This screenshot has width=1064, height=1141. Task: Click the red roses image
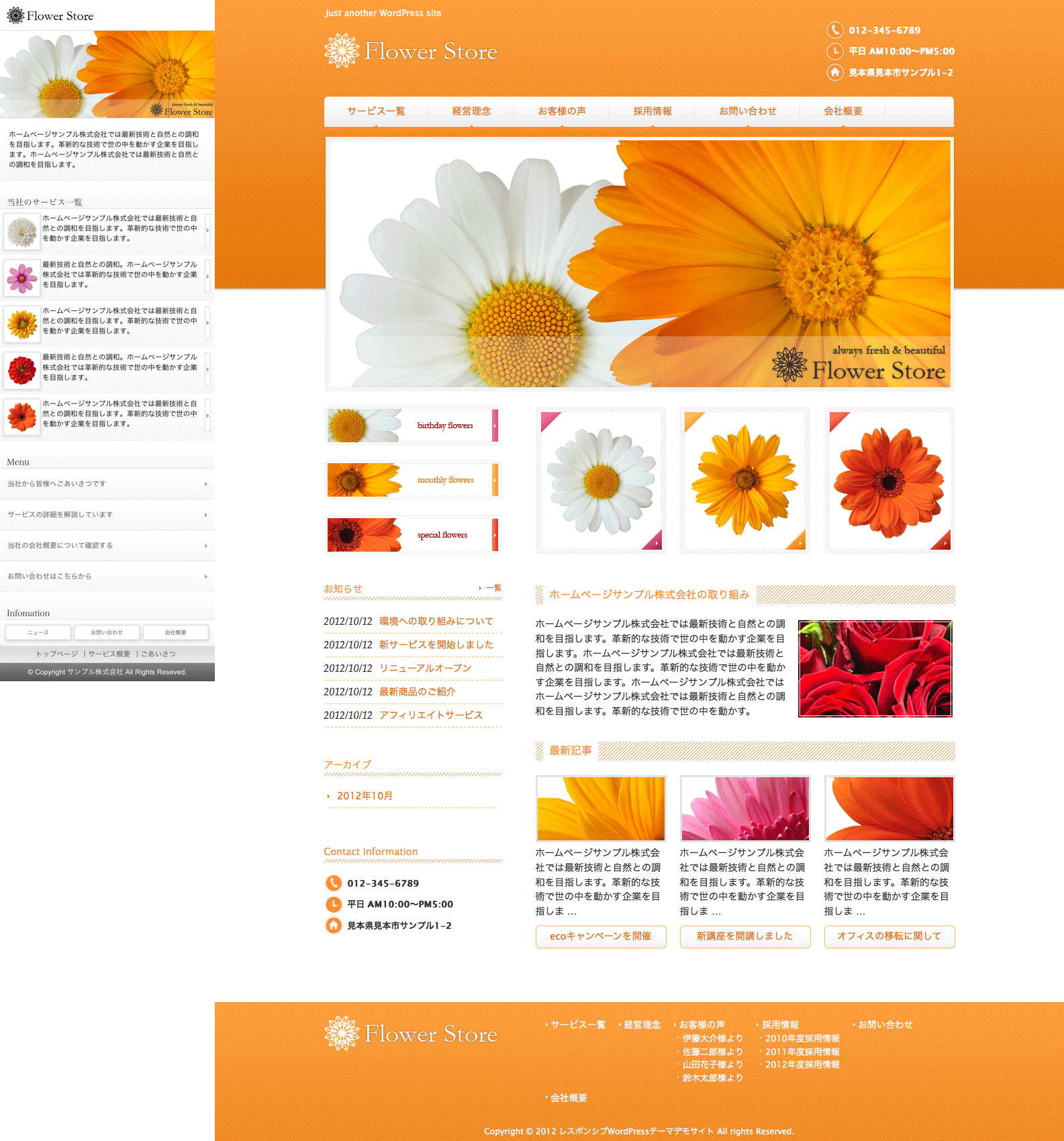tap(875, 668)
